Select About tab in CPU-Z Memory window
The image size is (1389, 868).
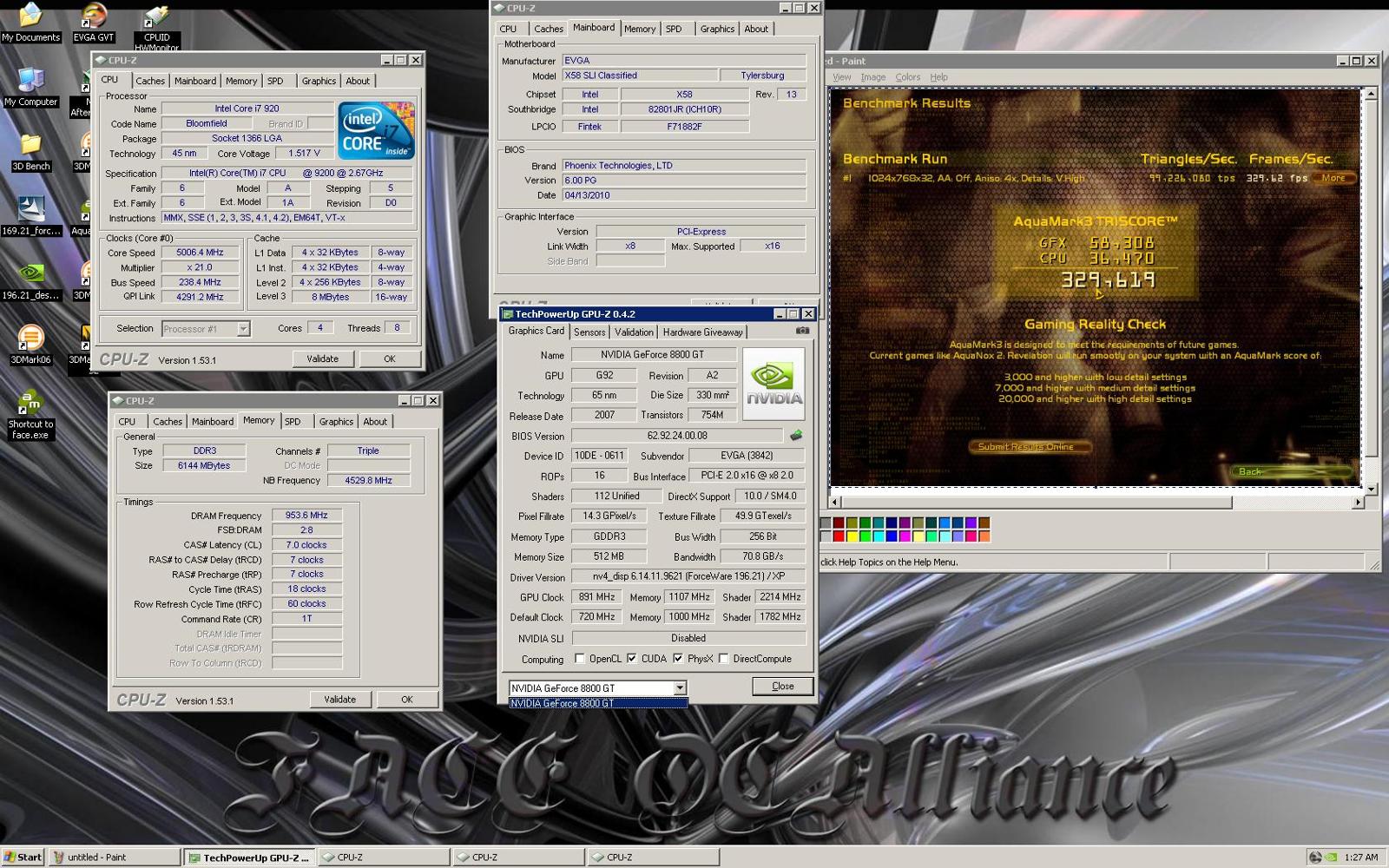coord(375,421)
